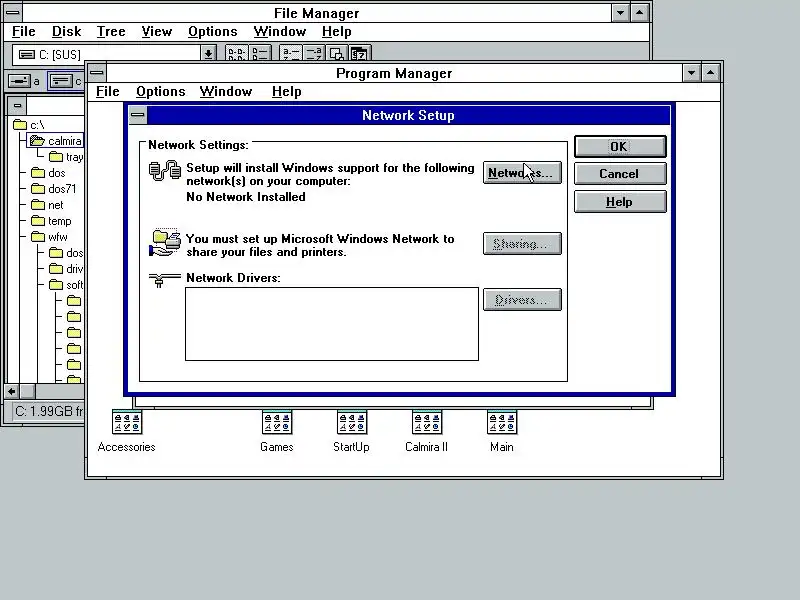Click Cancel in the Network Setup dialog
Viewport: 800px width, 600px height.
point(620,173)
